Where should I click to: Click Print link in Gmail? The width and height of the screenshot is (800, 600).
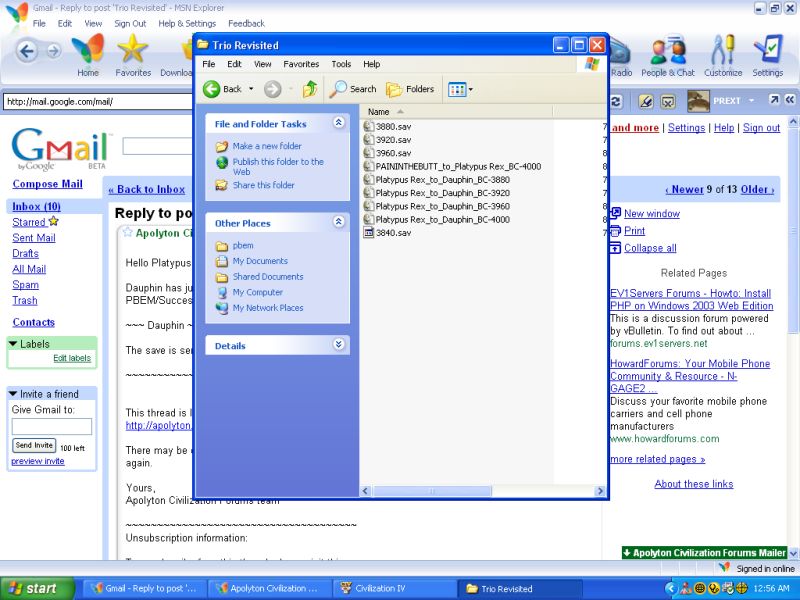(x=634, y=231)
